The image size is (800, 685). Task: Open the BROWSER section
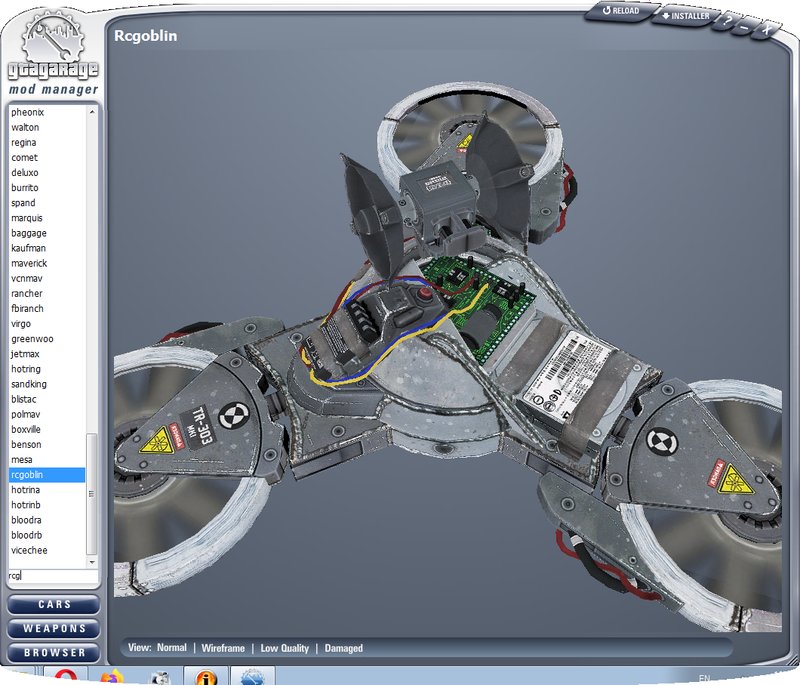coord(54,652)
